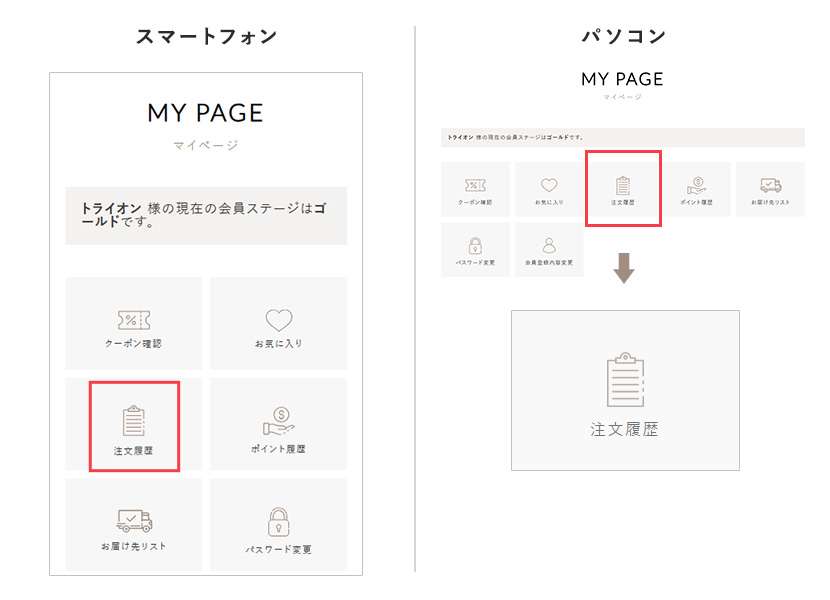Click クーポン確認 ticket icon in PC view
830x600 pixels.
pyautogui.click(x=475, y=186)
